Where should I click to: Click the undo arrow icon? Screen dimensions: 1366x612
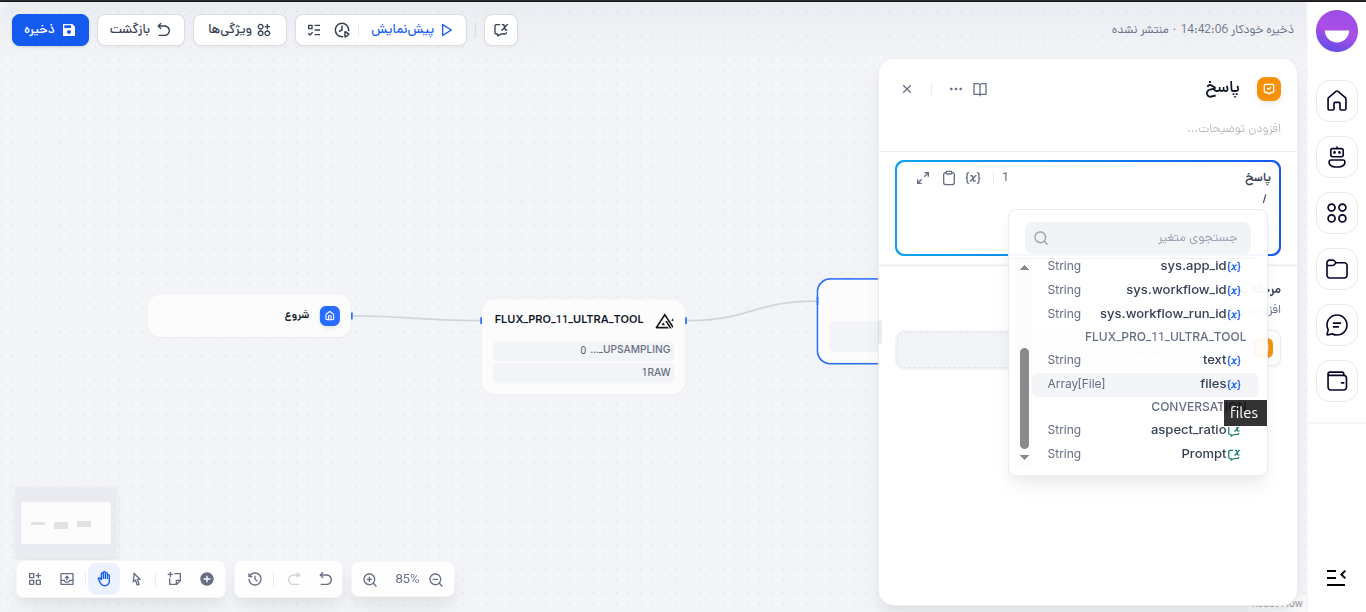pos(325,579)
